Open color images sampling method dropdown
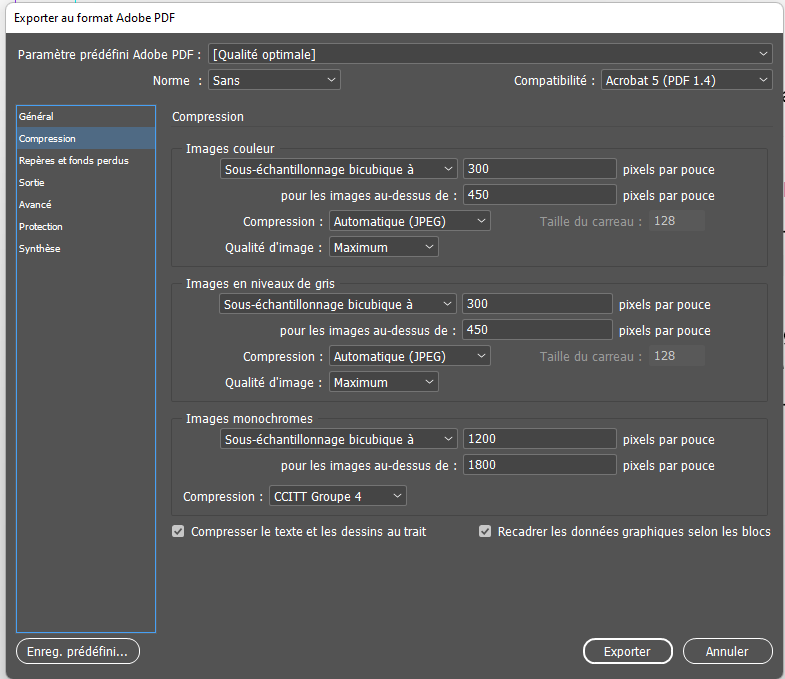The image size is (785, 679). 338,169
